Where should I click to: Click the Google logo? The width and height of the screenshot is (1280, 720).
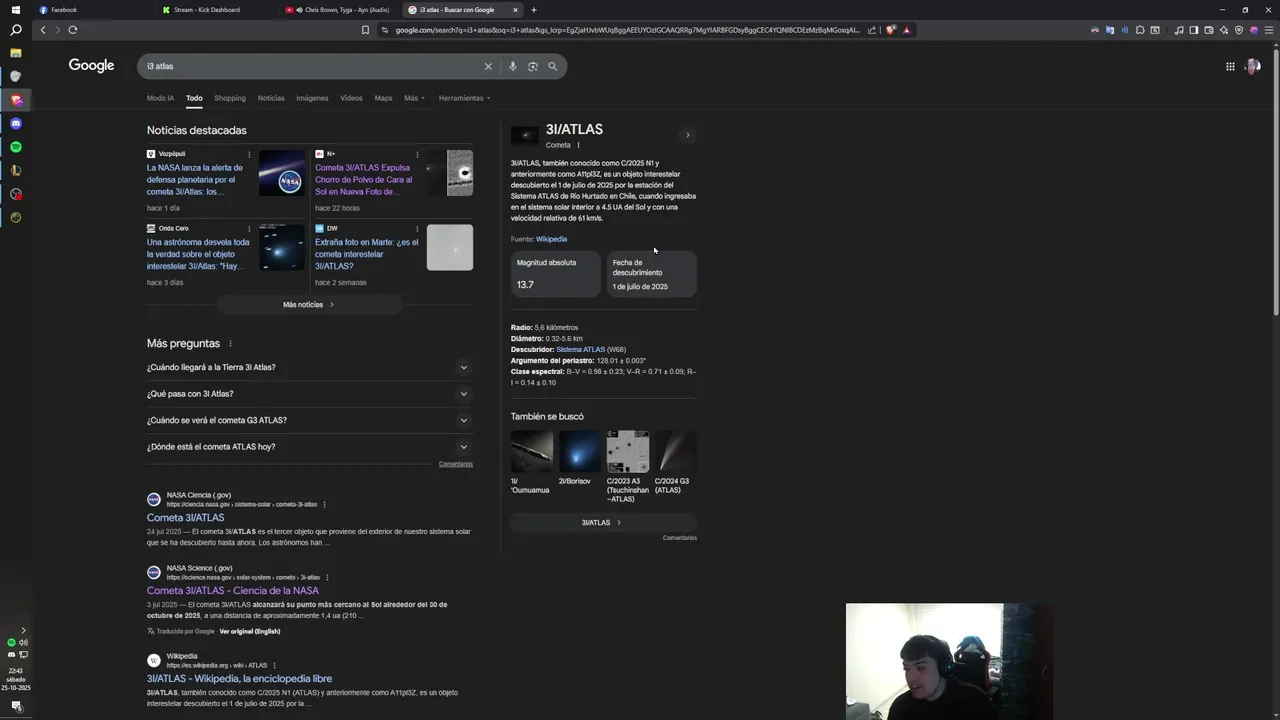[91, 66]
